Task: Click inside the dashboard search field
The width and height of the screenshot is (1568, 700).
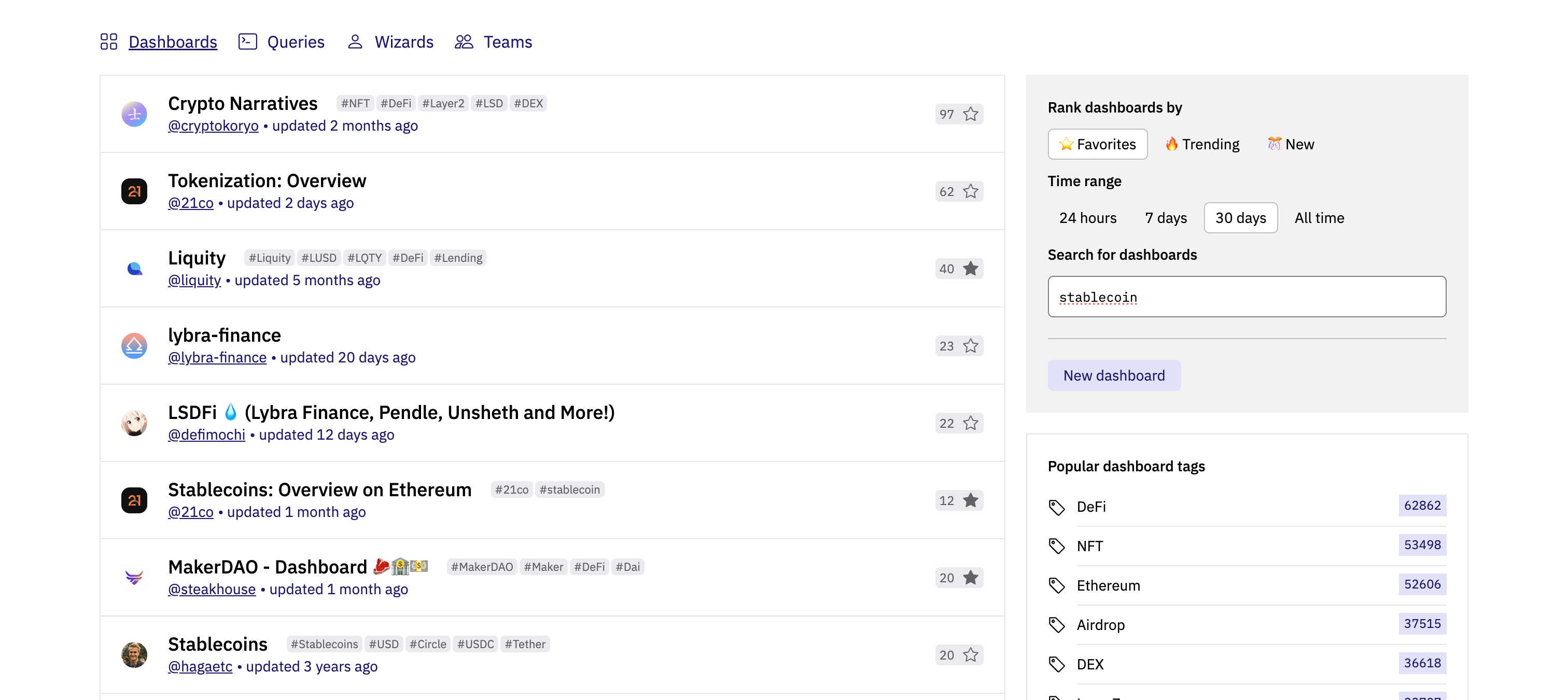Action: [x=1247, y=297]
